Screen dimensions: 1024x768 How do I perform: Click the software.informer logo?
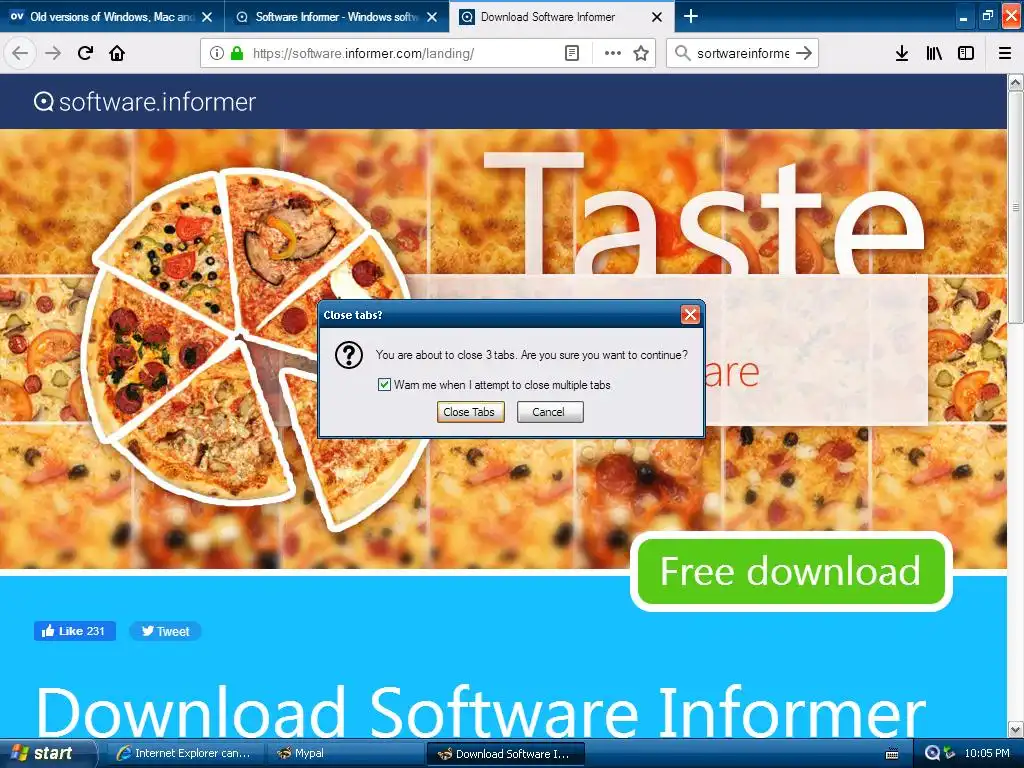coord(144,102)
